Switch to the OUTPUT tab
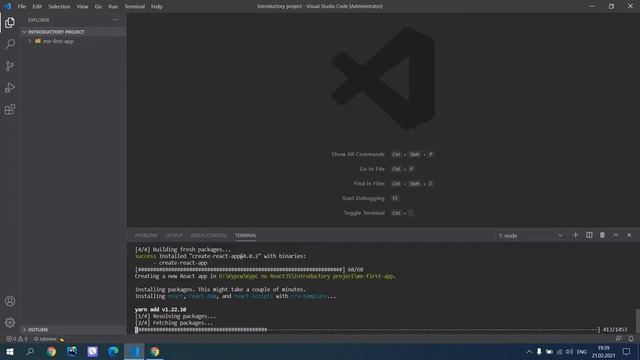Image resolution: width=640 pixels, height=360 pixels. [174, 236]
